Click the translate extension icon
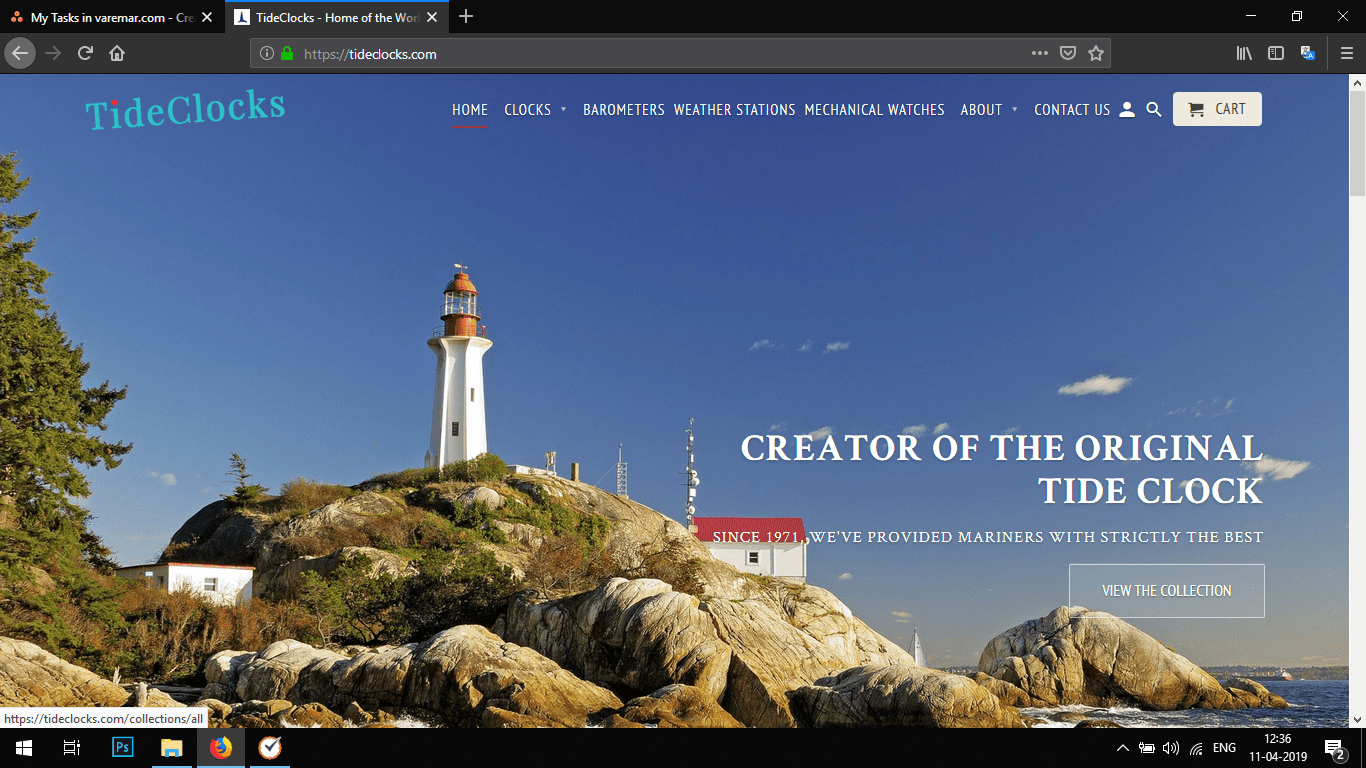 pos(1307,54)
